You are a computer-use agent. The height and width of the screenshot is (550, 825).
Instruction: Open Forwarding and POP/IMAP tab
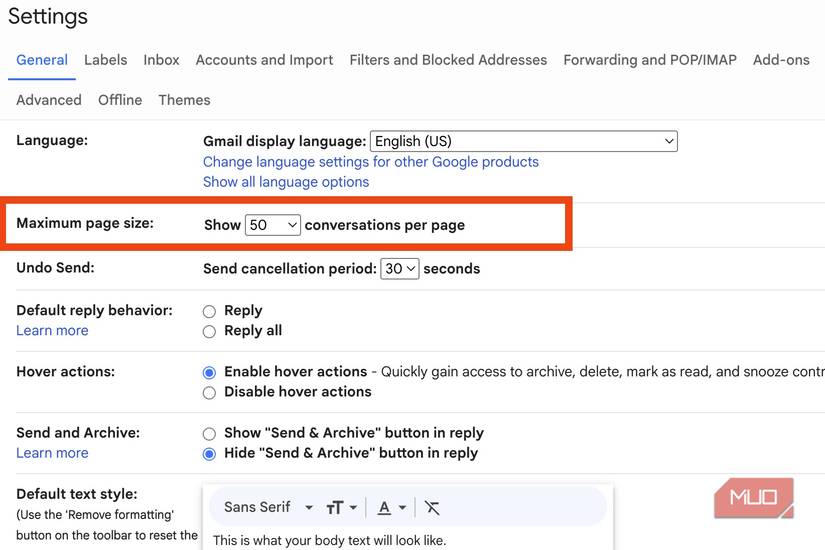coord(650,60)
